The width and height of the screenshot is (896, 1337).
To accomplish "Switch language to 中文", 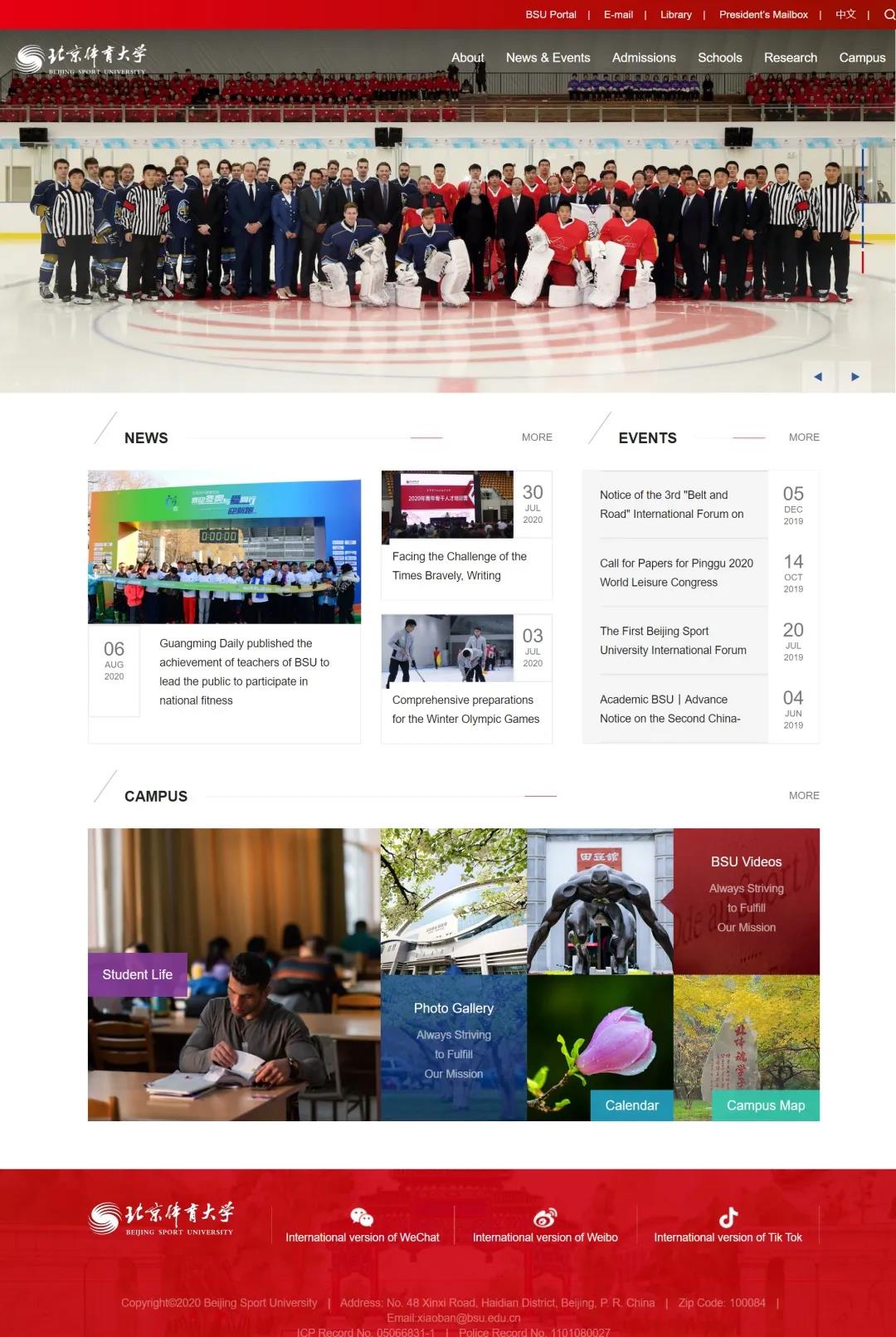I will pos(845,14).
